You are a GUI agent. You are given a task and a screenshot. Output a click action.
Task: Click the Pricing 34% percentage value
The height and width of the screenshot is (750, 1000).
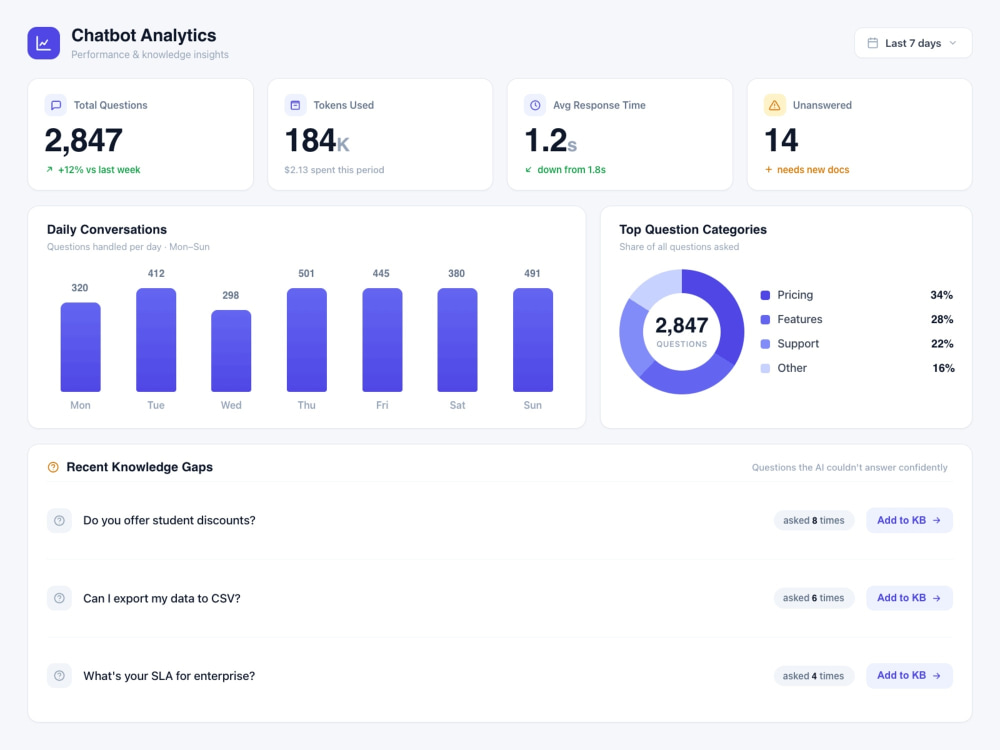click(941, 295)
